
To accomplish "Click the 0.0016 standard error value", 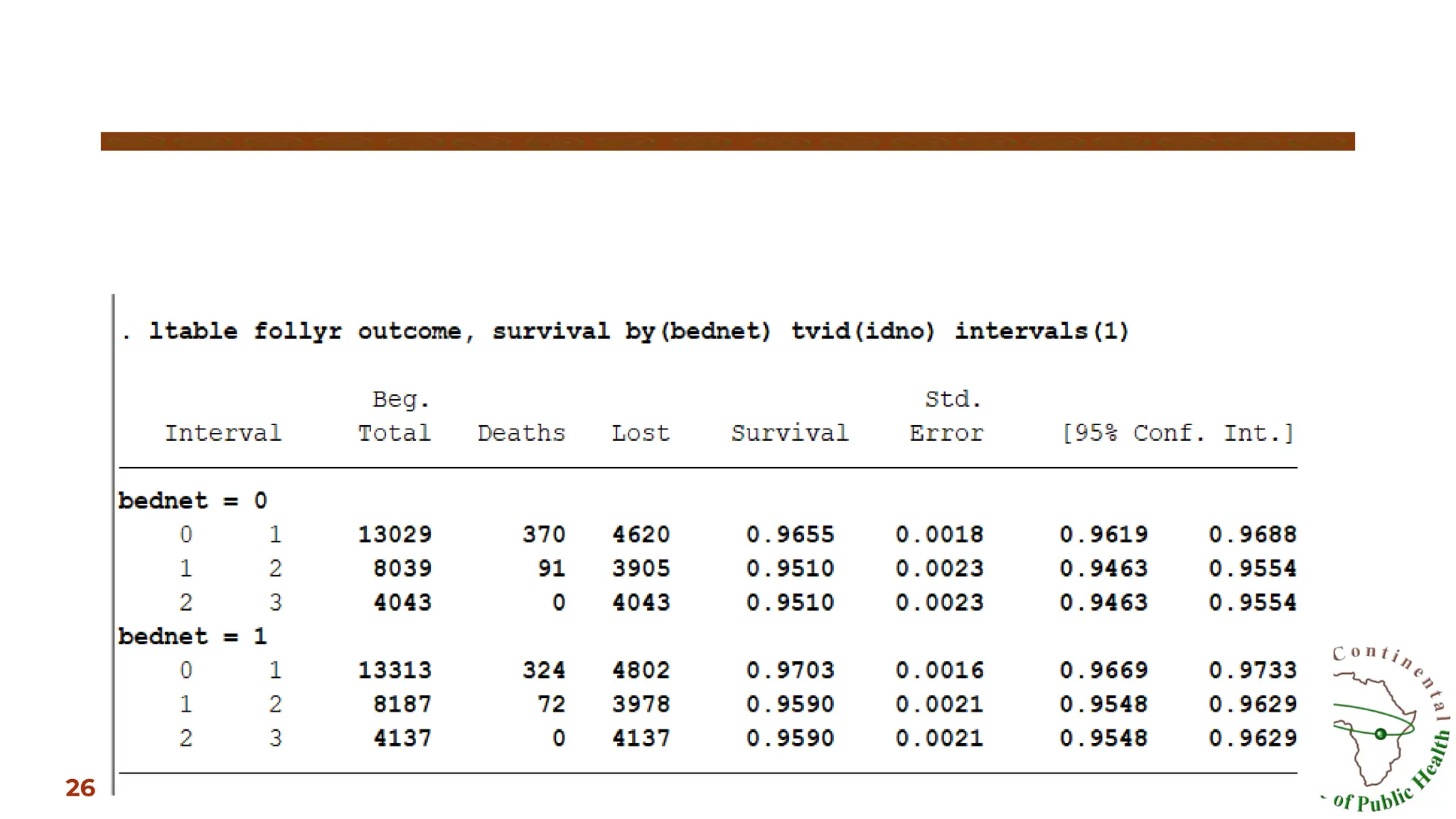I will [939, 670].
